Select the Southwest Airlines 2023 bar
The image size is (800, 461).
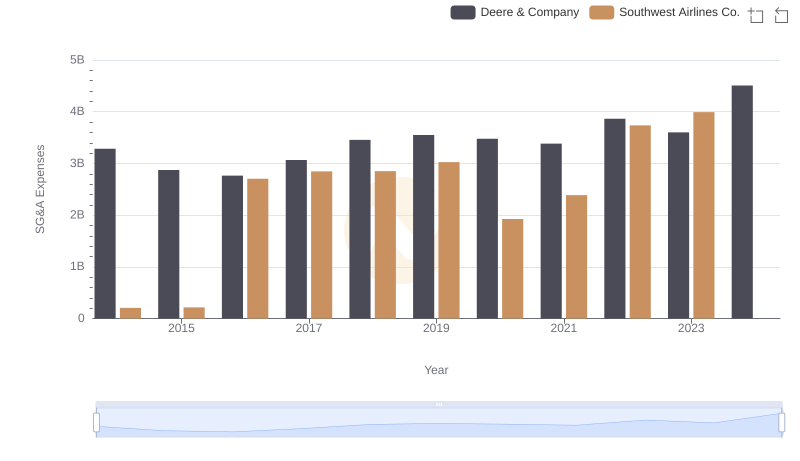(704, 215)
